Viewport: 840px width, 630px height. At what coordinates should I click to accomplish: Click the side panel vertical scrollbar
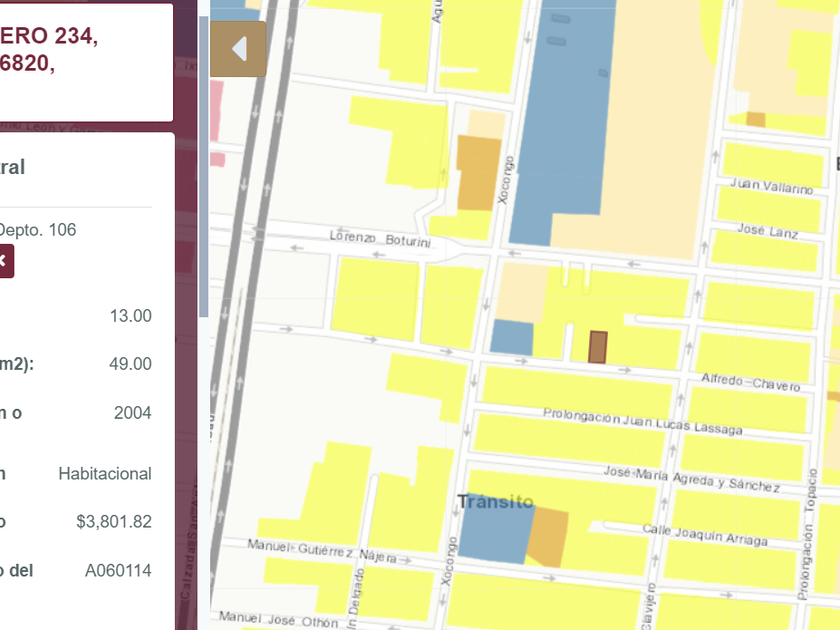pyautogui.click(x=204, y=166)
